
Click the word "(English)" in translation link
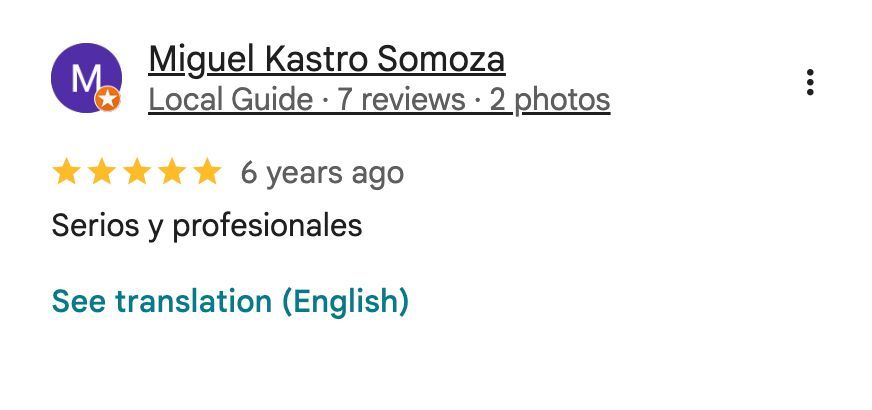[x=345, y=301]
